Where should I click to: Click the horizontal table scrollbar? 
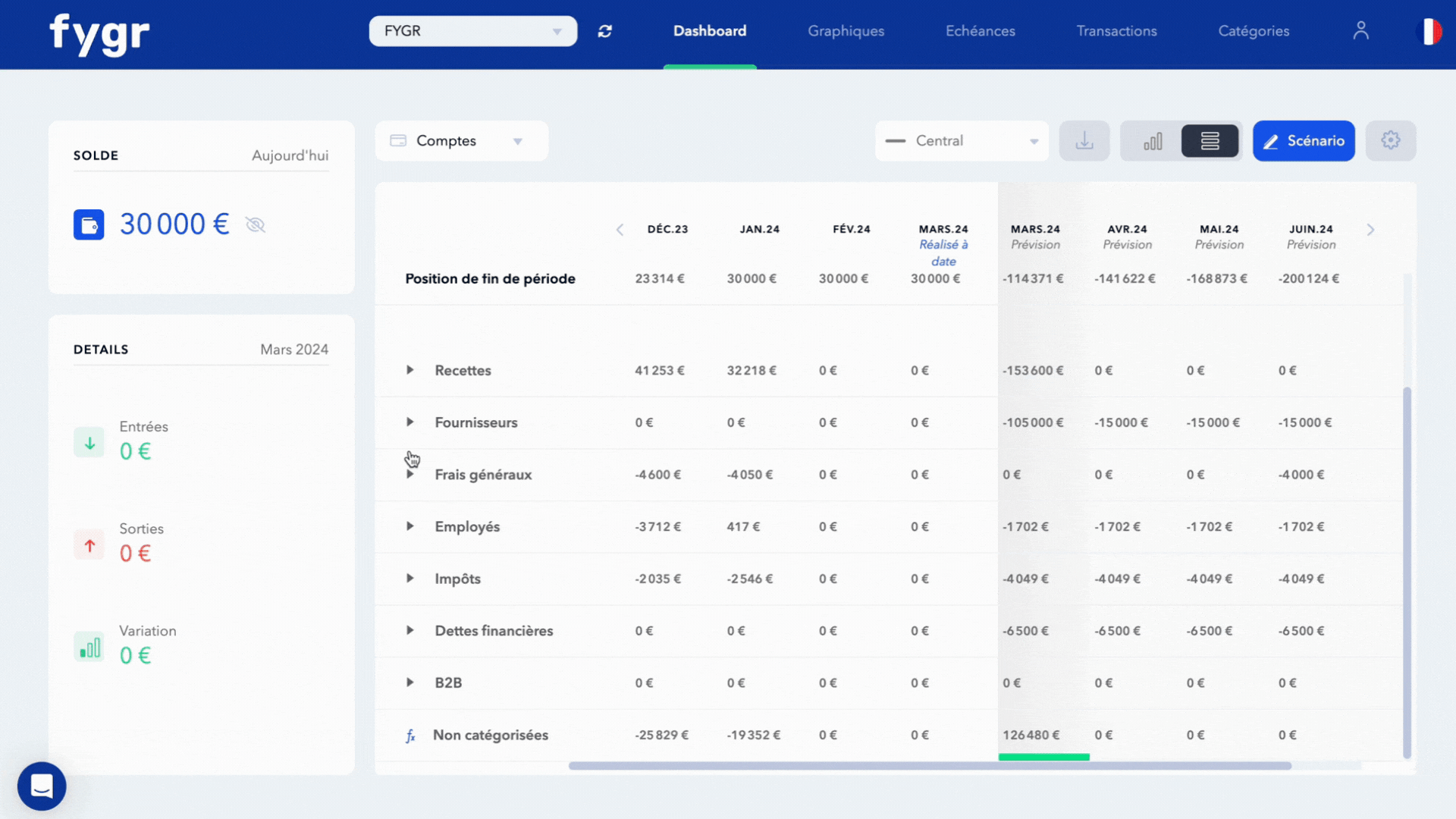pyautogui.click(x=930, y=766)
